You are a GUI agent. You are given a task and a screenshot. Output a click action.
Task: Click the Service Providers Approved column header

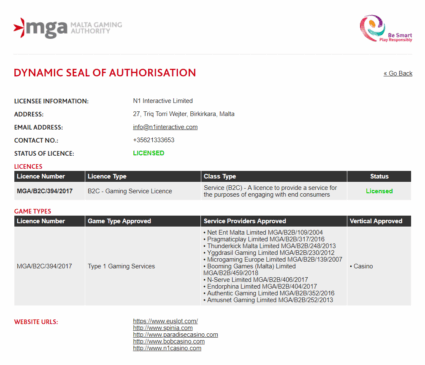[245, 221]
